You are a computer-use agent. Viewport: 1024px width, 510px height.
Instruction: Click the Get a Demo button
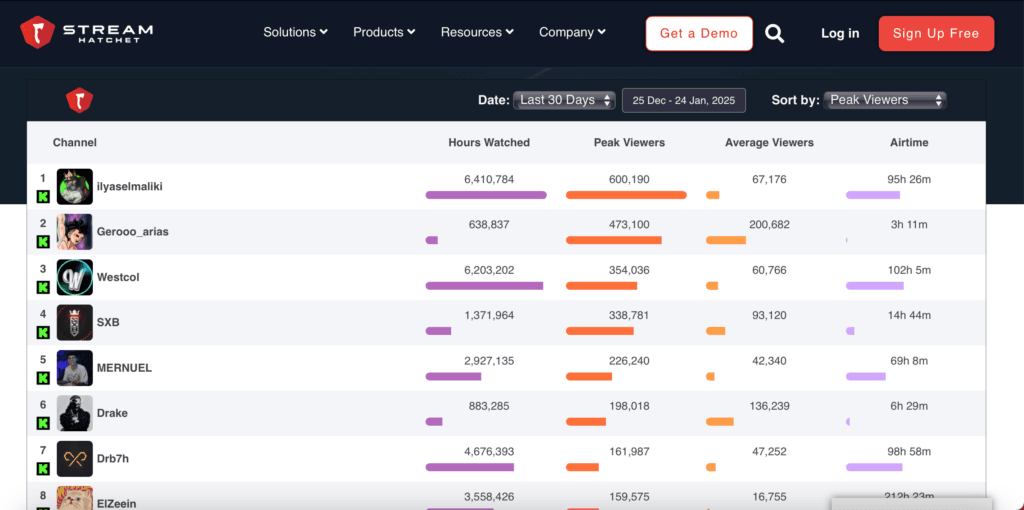(x=699, y=33)
